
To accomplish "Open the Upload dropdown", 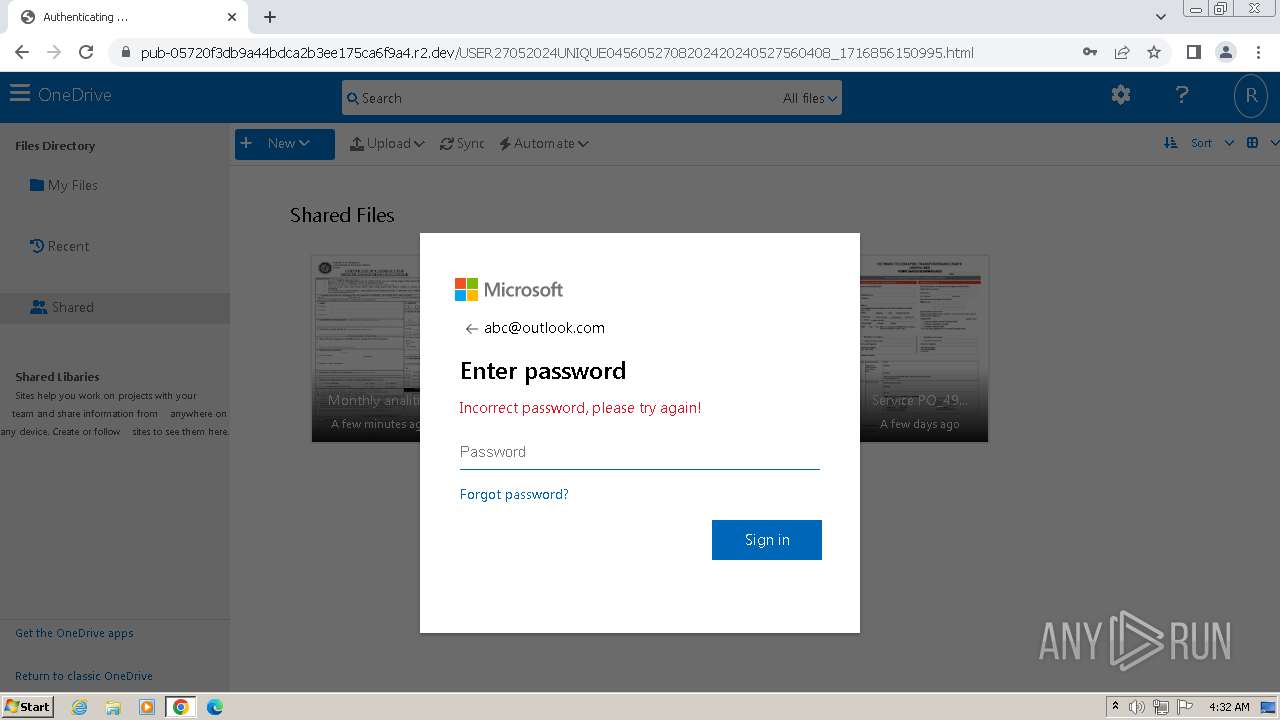I will 387,143.
